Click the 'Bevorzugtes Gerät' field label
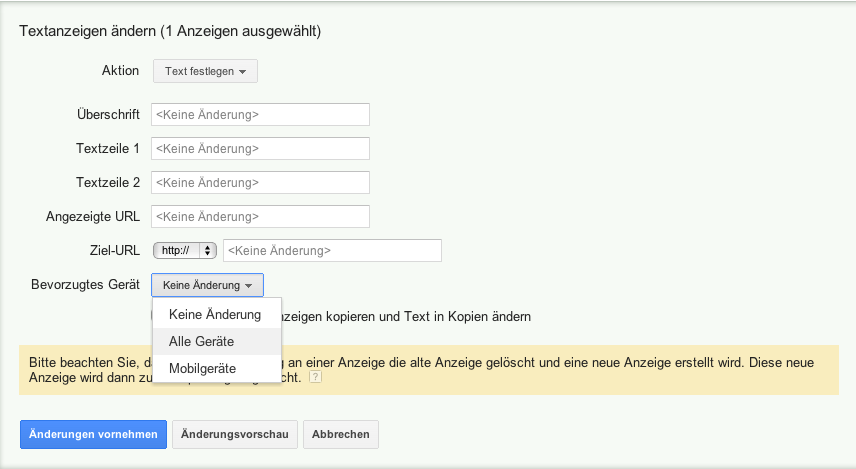The height and width of the screenshot is (469, 856). pyautogui.click(x=85, y=285)
